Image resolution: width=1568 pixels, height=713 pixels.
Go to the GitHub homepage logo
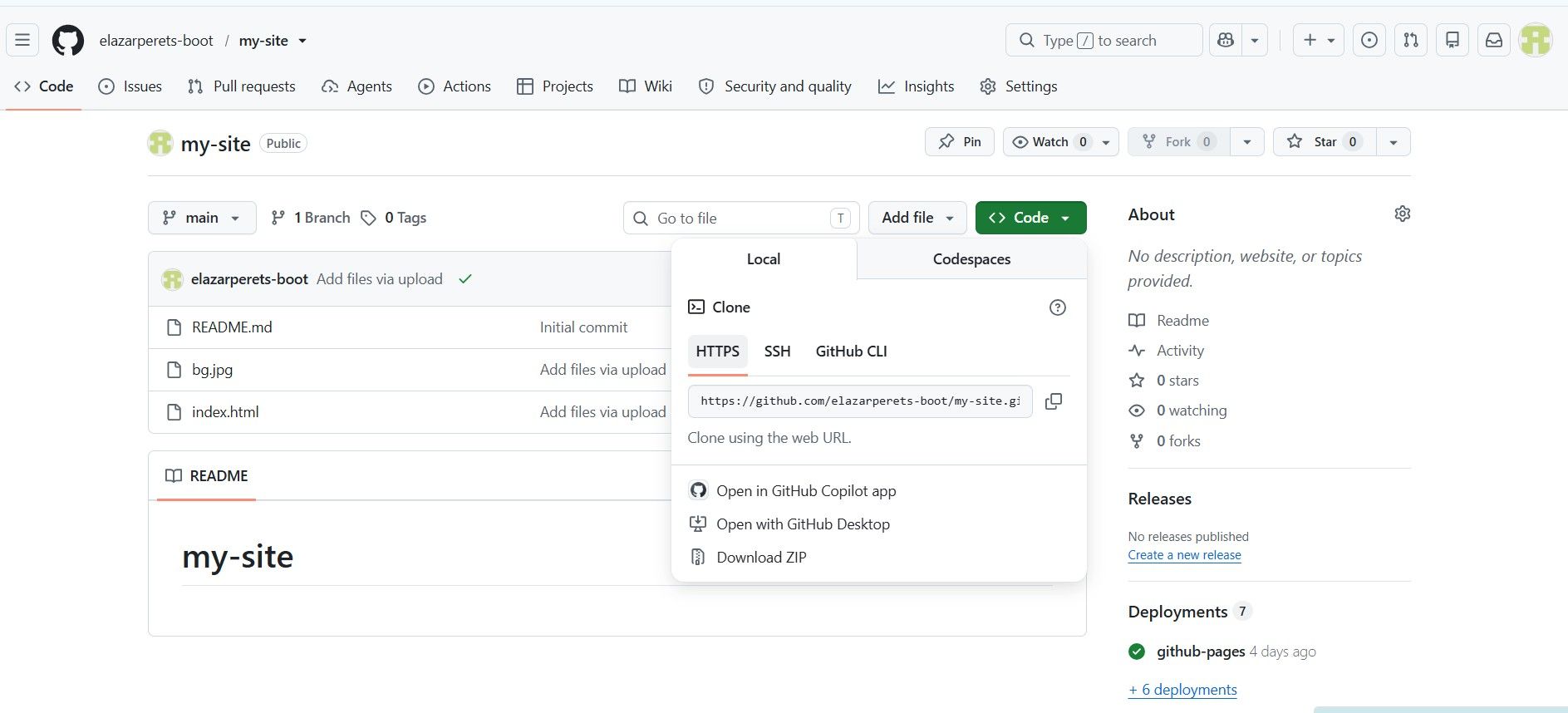coord(68,40)
